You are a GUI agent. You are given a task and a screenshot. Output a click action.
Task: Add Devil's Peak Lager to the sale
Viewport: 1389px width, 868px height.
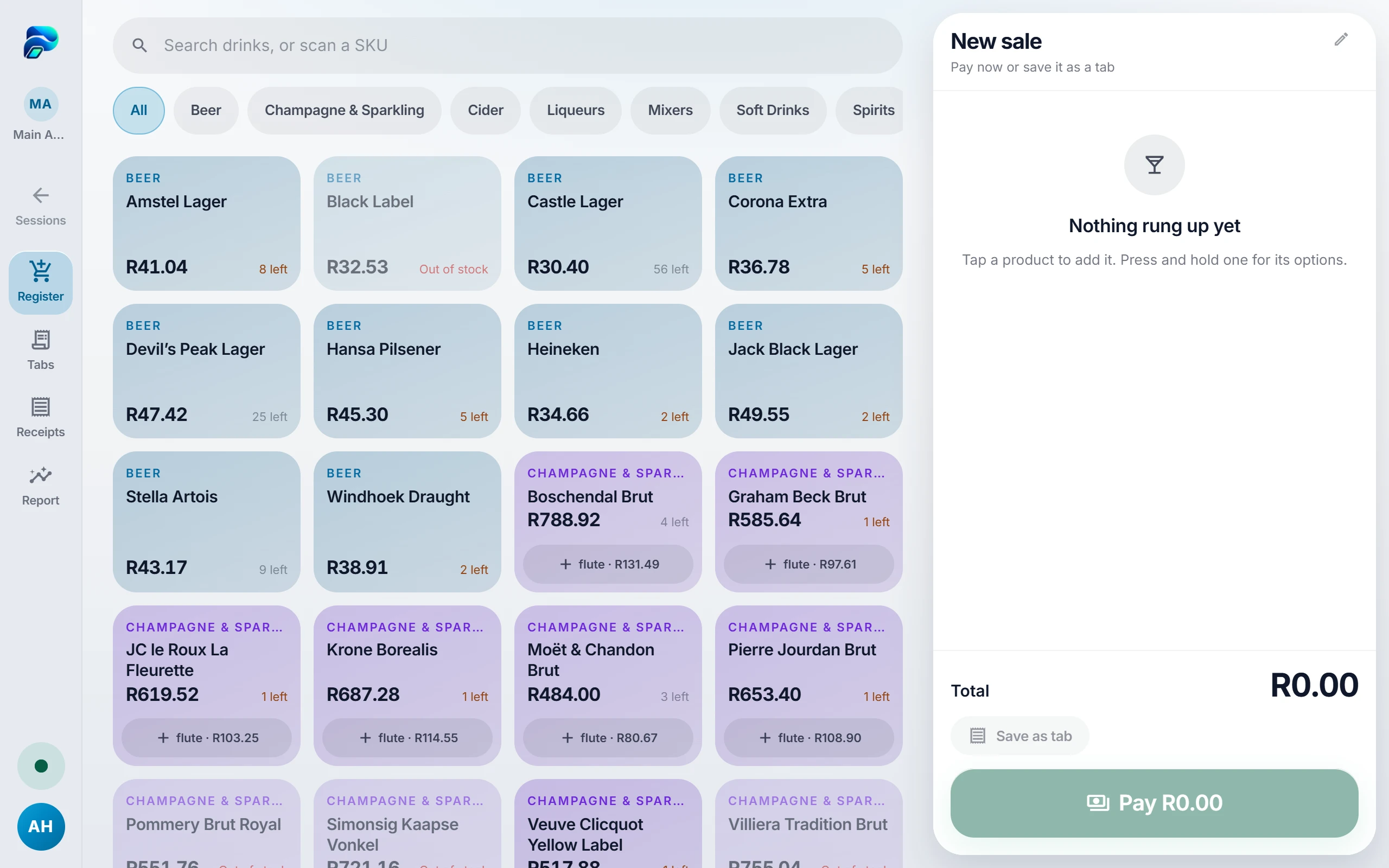pos(207,371)
